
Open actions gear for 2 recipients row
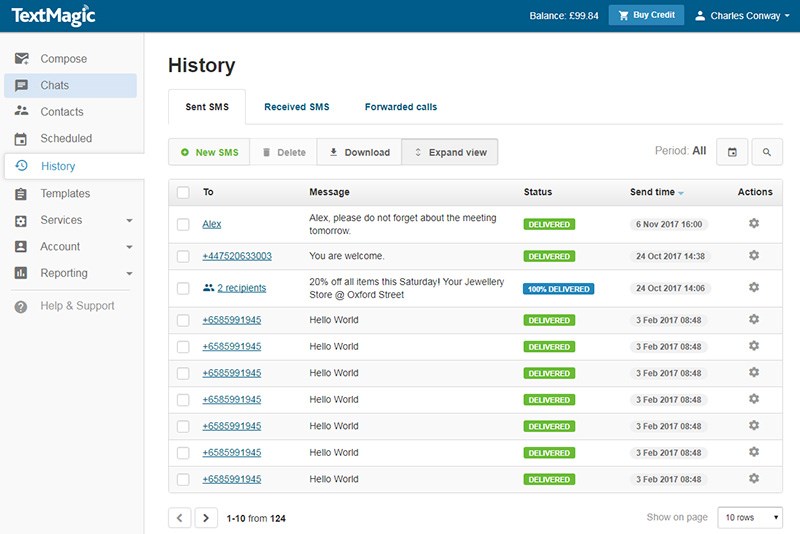754,287
